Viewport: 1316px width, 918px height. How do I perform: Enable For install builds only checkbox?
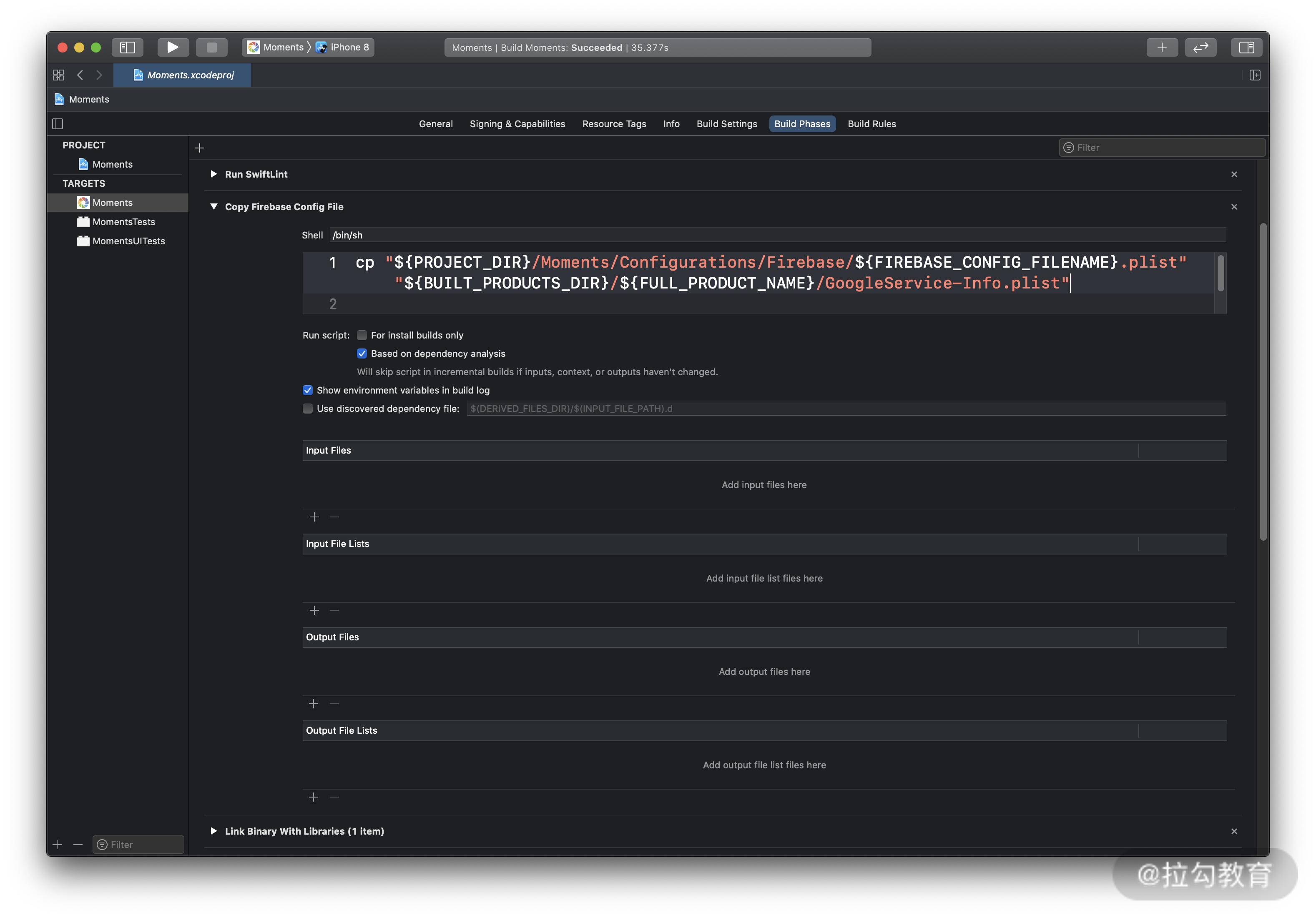(x=362, y=335)
